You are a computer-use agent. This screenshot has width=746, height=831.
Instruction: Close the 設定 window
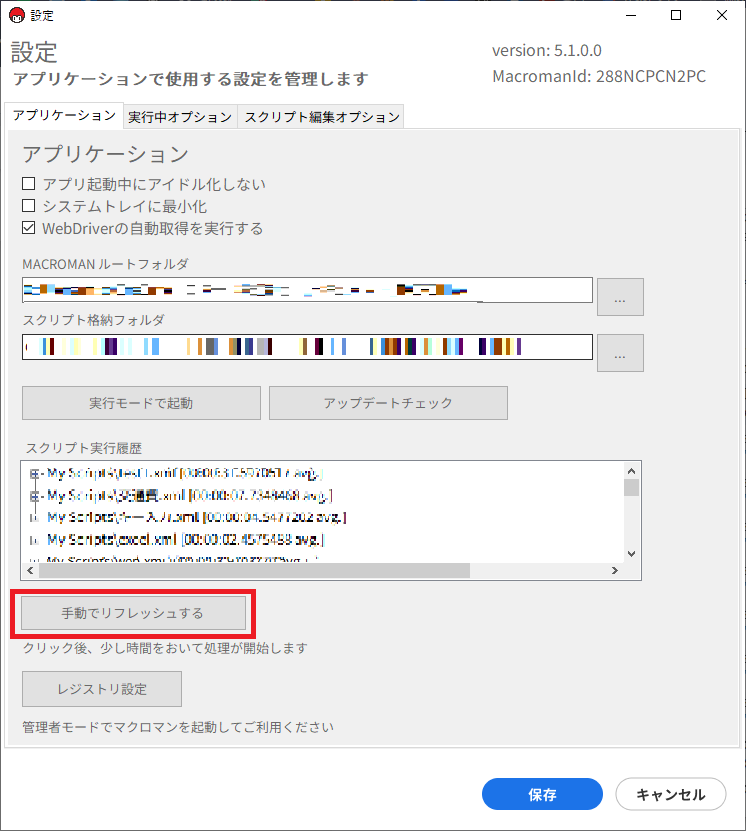(x=722, y=15)
